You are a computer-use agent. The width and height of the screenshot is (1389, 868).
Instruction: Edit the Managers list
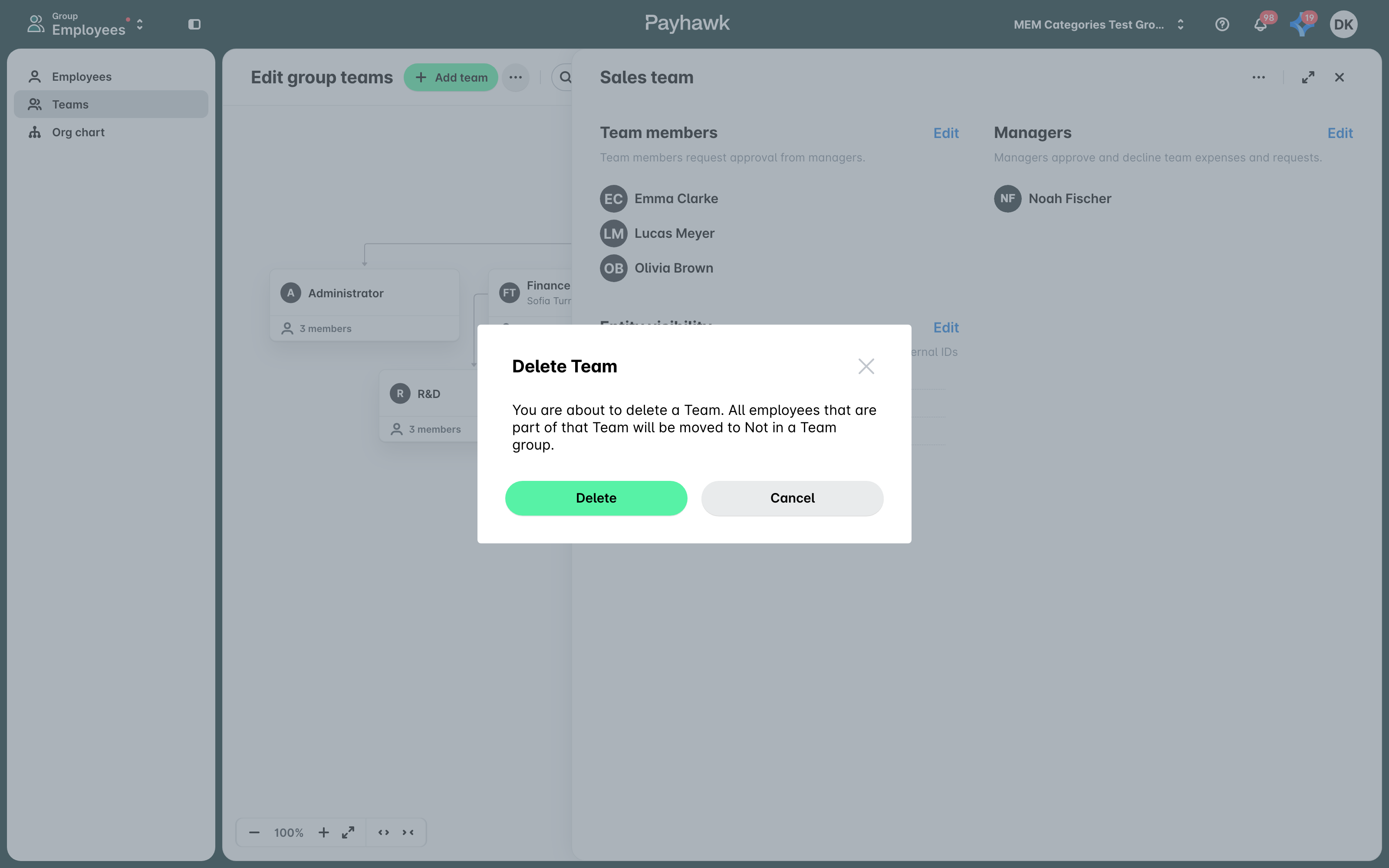[1340, 133]
